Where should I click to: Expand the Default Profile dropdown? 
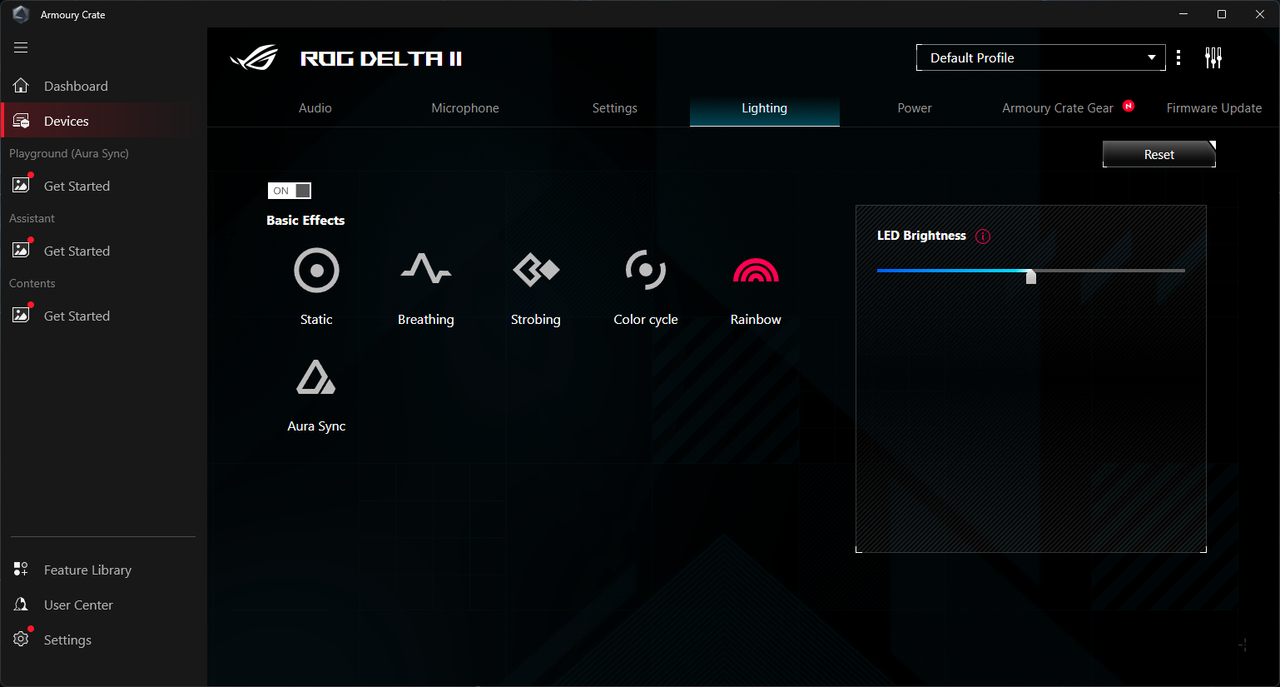point(1041,58)
